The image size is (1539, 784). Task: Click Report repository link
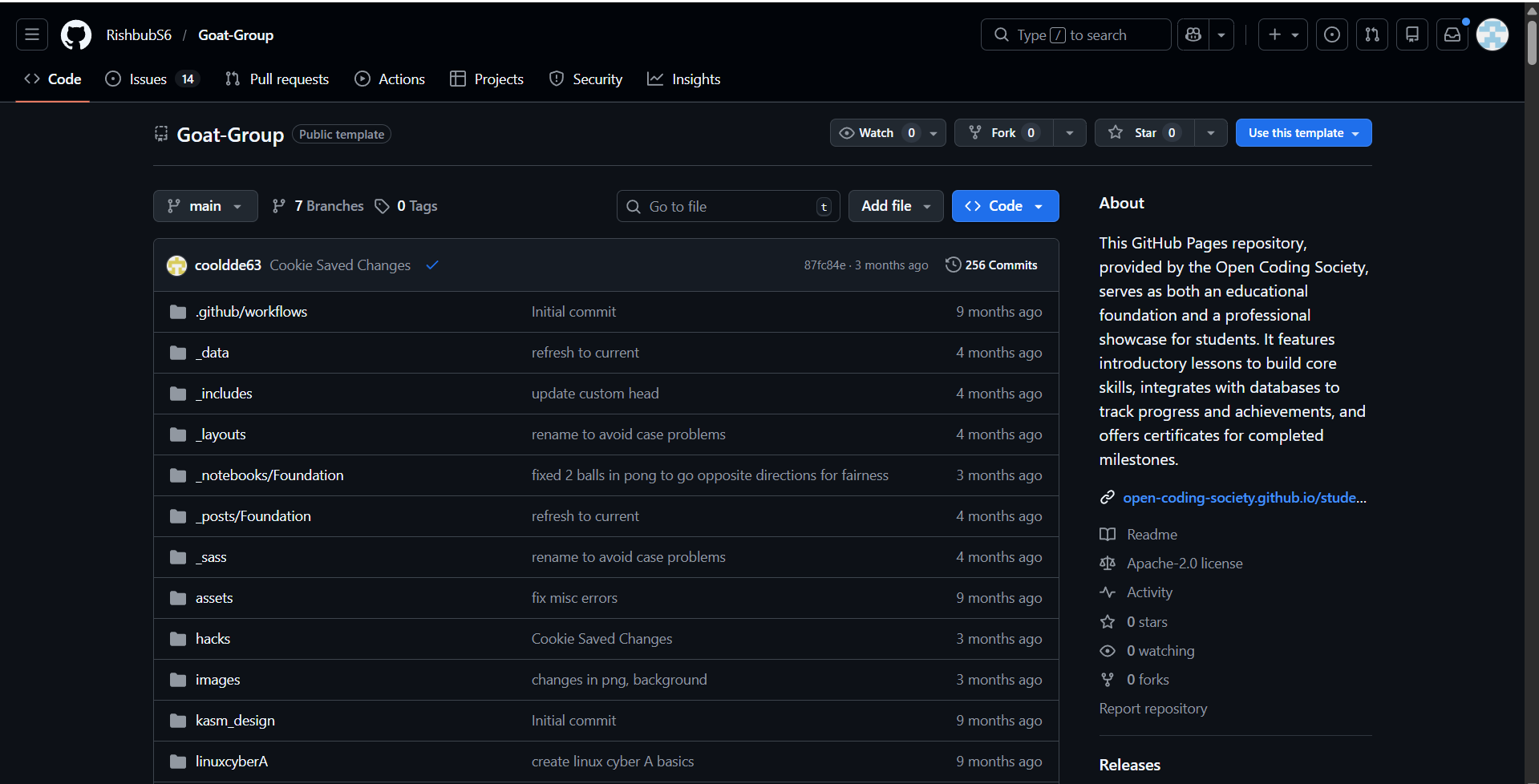pos(1152,709)
